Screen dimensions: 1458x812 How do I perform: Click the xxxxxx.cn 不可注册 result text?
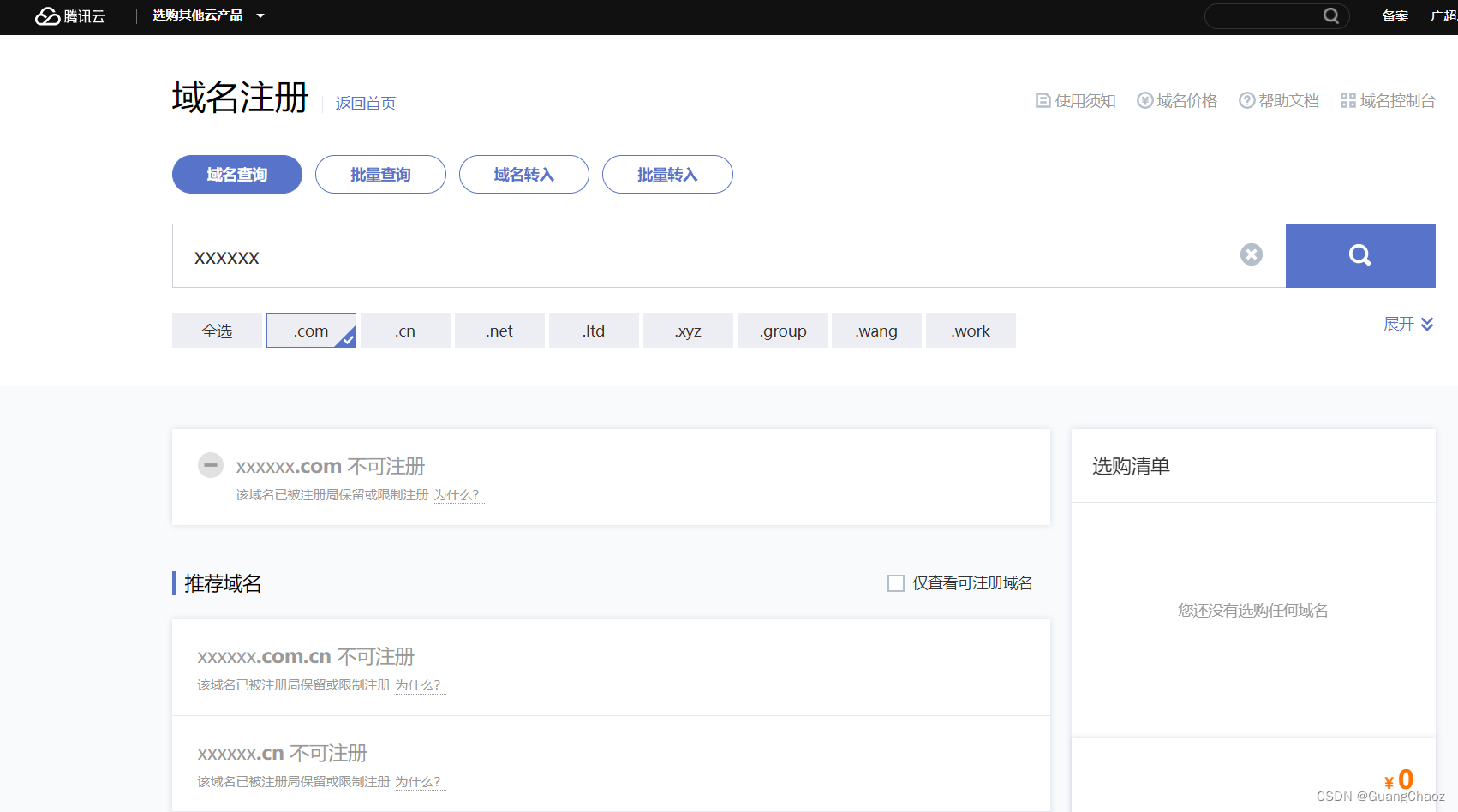(x=283, y=754)
